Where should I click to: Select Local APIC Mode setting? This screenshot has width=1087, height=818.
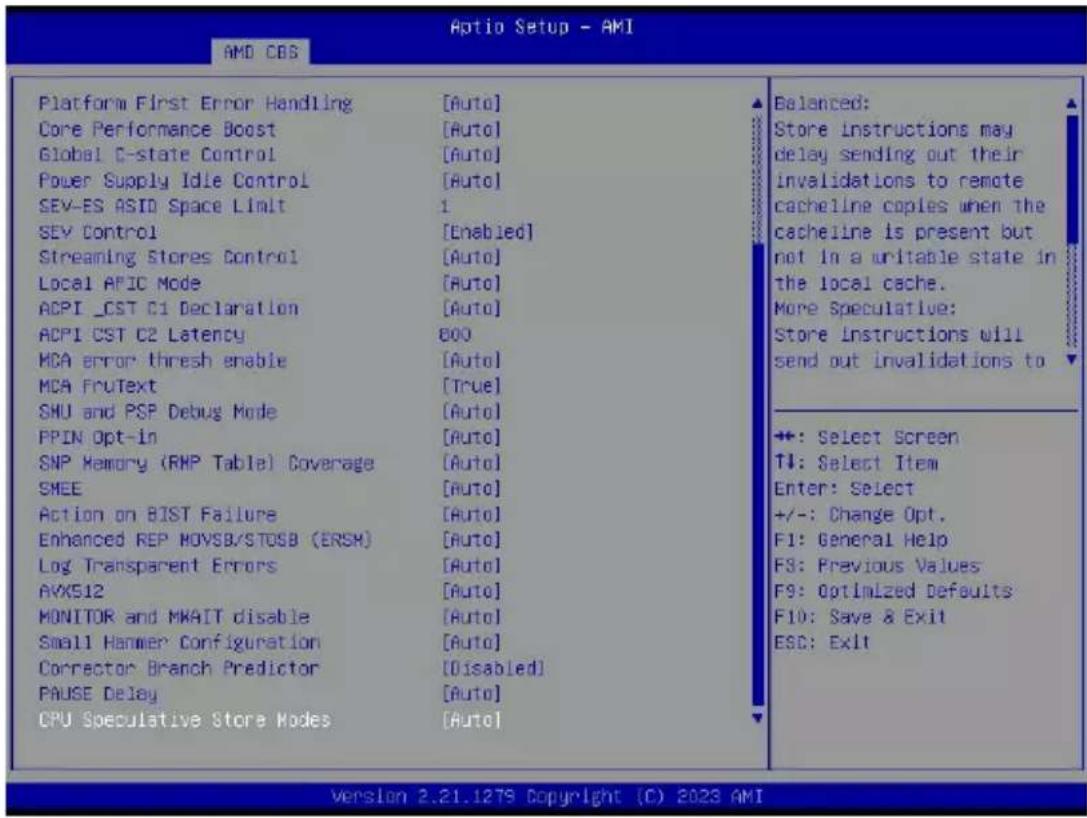(119, 284)
